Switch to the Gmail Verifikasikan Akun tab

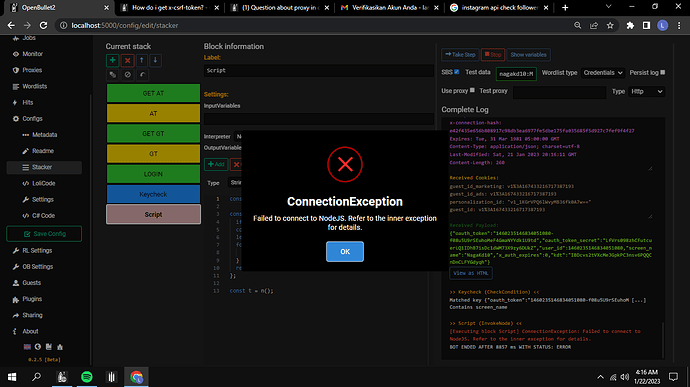[390, 7]
